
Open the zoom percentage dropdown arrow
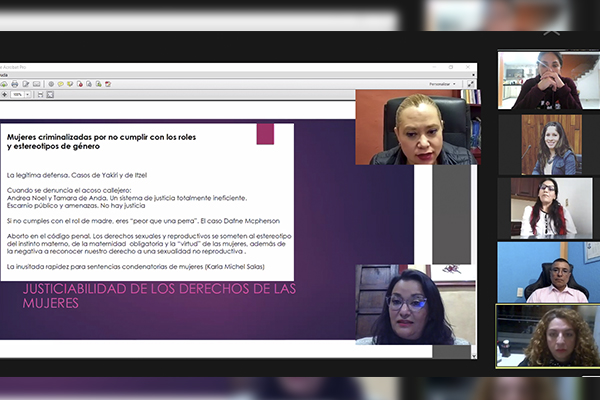point(28,95)
